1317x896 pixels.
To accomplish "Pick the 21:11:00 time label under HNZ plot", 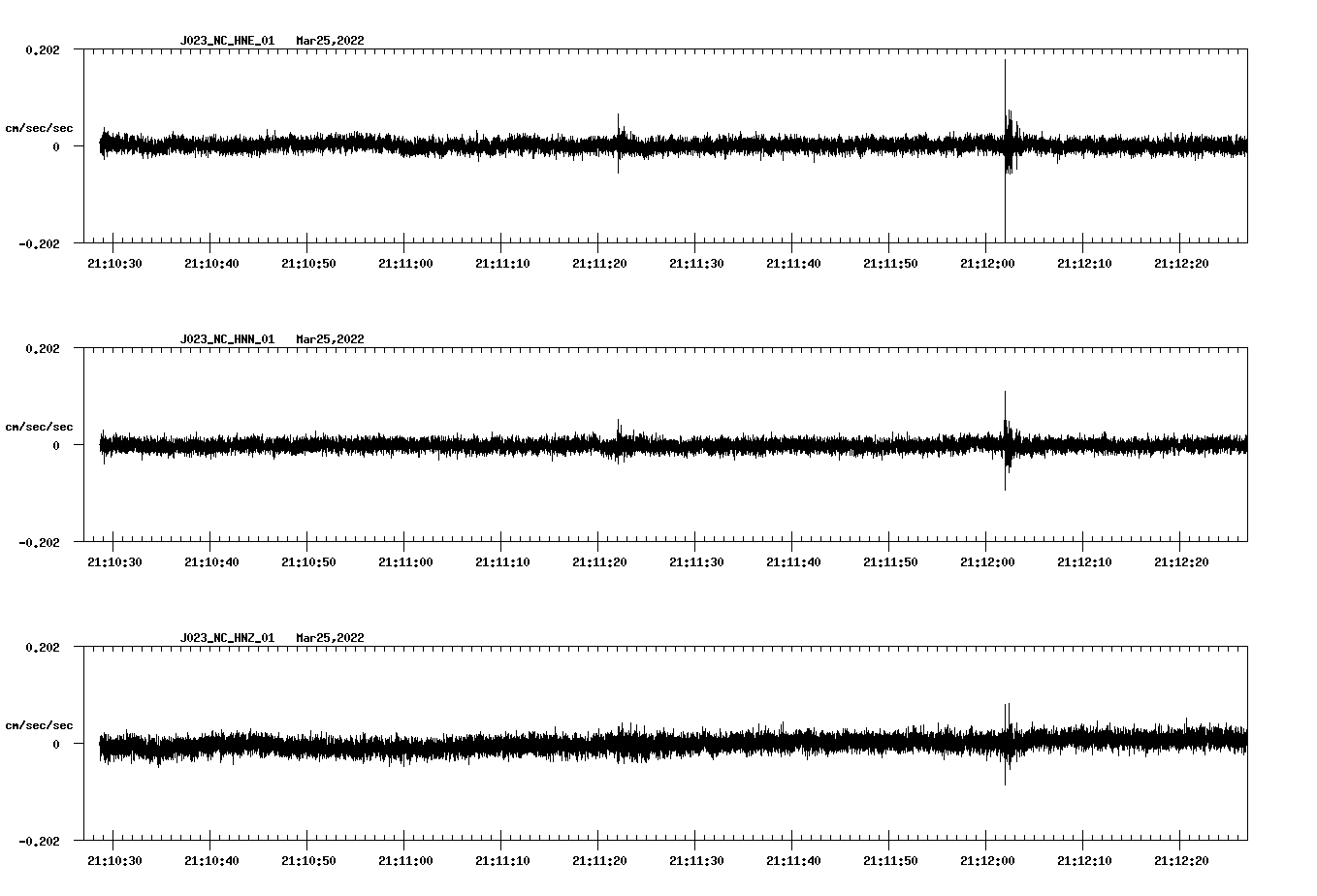I will pyautogui.click(x=405, y=860).
